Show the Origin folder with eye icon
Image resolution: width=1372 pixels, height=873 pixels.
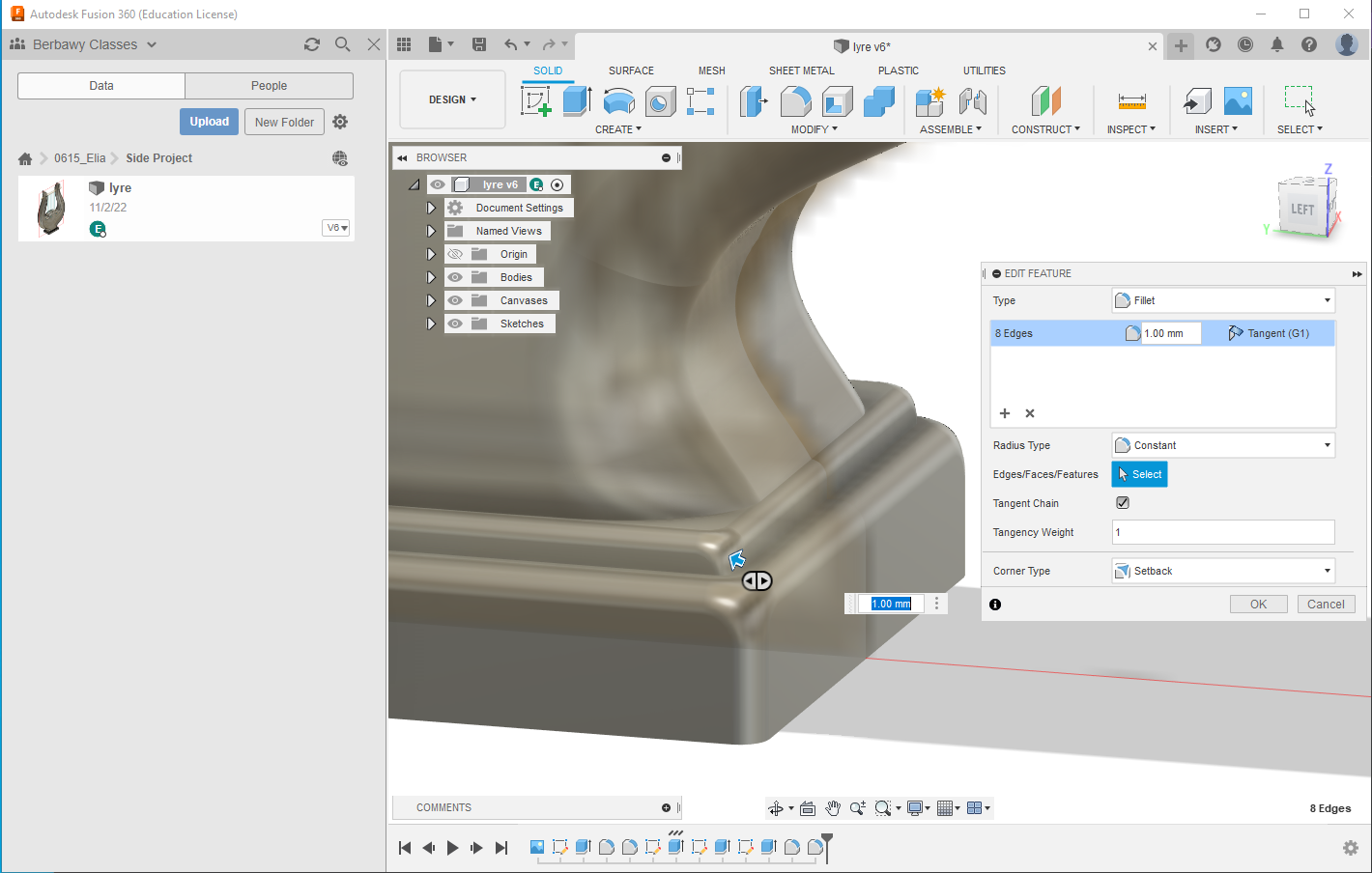455,254
